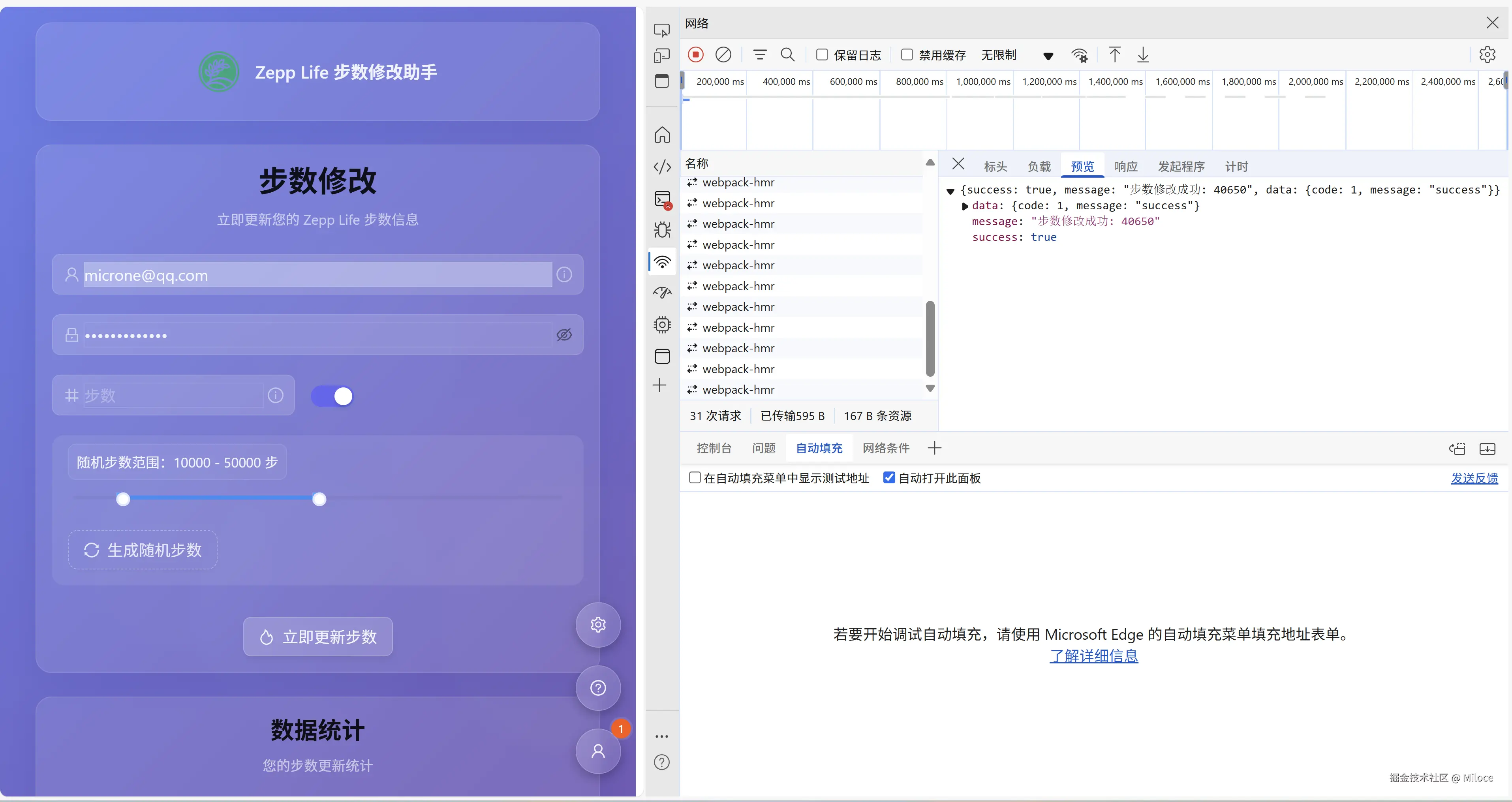Open the floating settings gear button

tap(597, 625)
